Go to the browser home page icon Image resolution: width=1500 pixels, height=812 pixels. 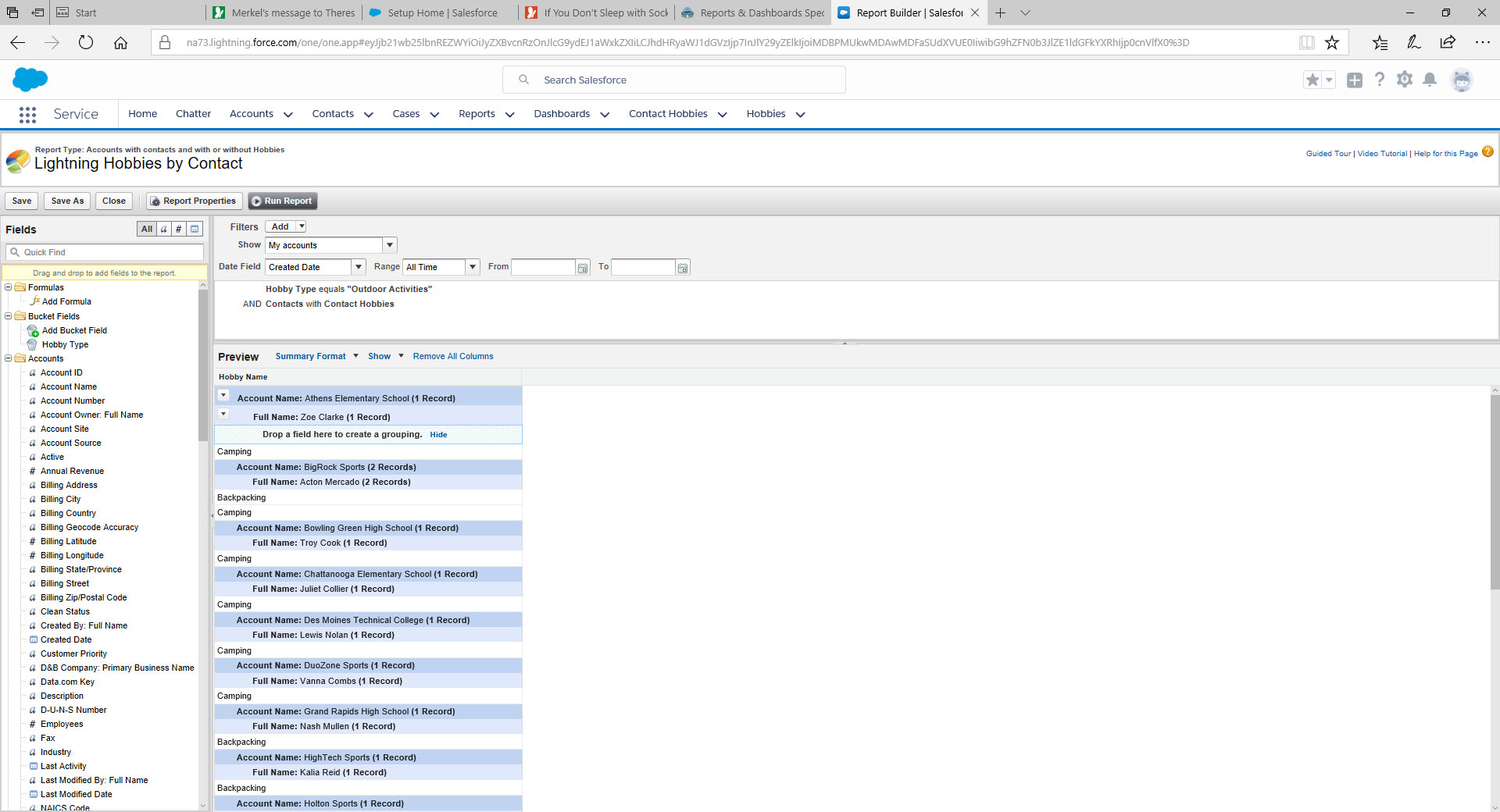(x=120, y=43)
